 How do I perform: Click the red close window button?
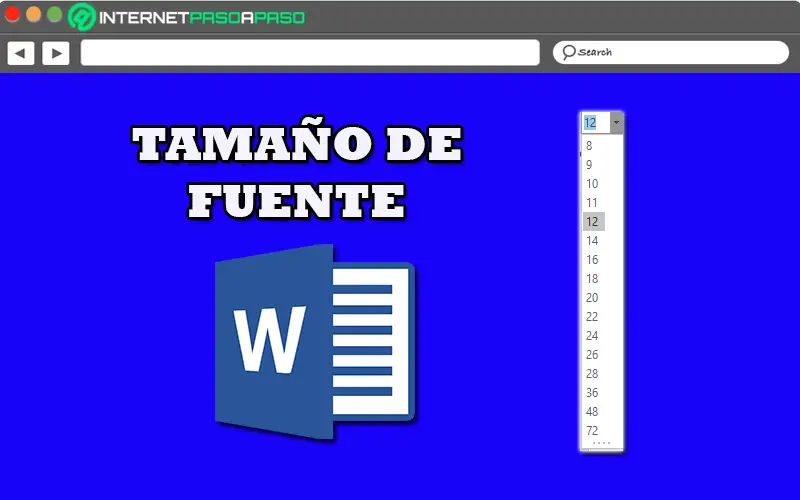click(12, 14)
